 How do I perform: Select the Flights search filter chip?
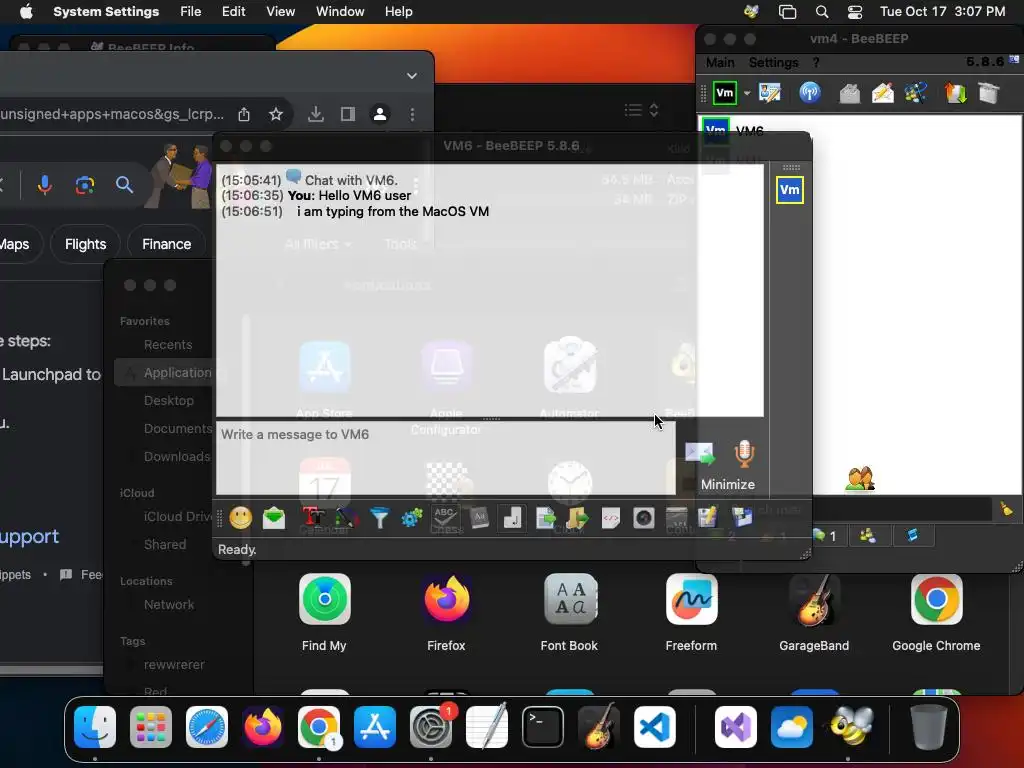pos(86,244)
